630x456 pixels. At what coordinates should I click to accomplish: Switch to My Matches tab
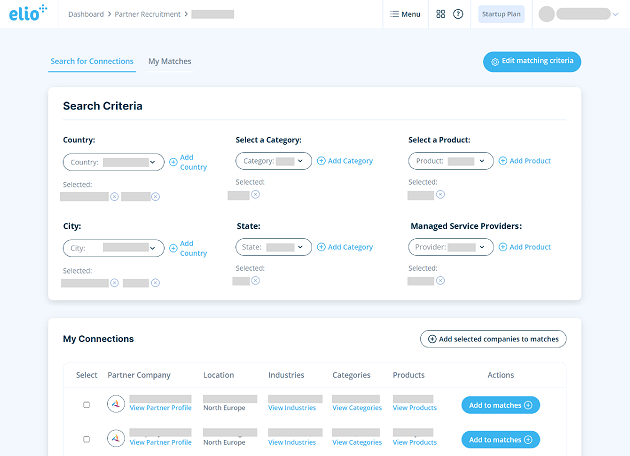(x=170, y=61)
